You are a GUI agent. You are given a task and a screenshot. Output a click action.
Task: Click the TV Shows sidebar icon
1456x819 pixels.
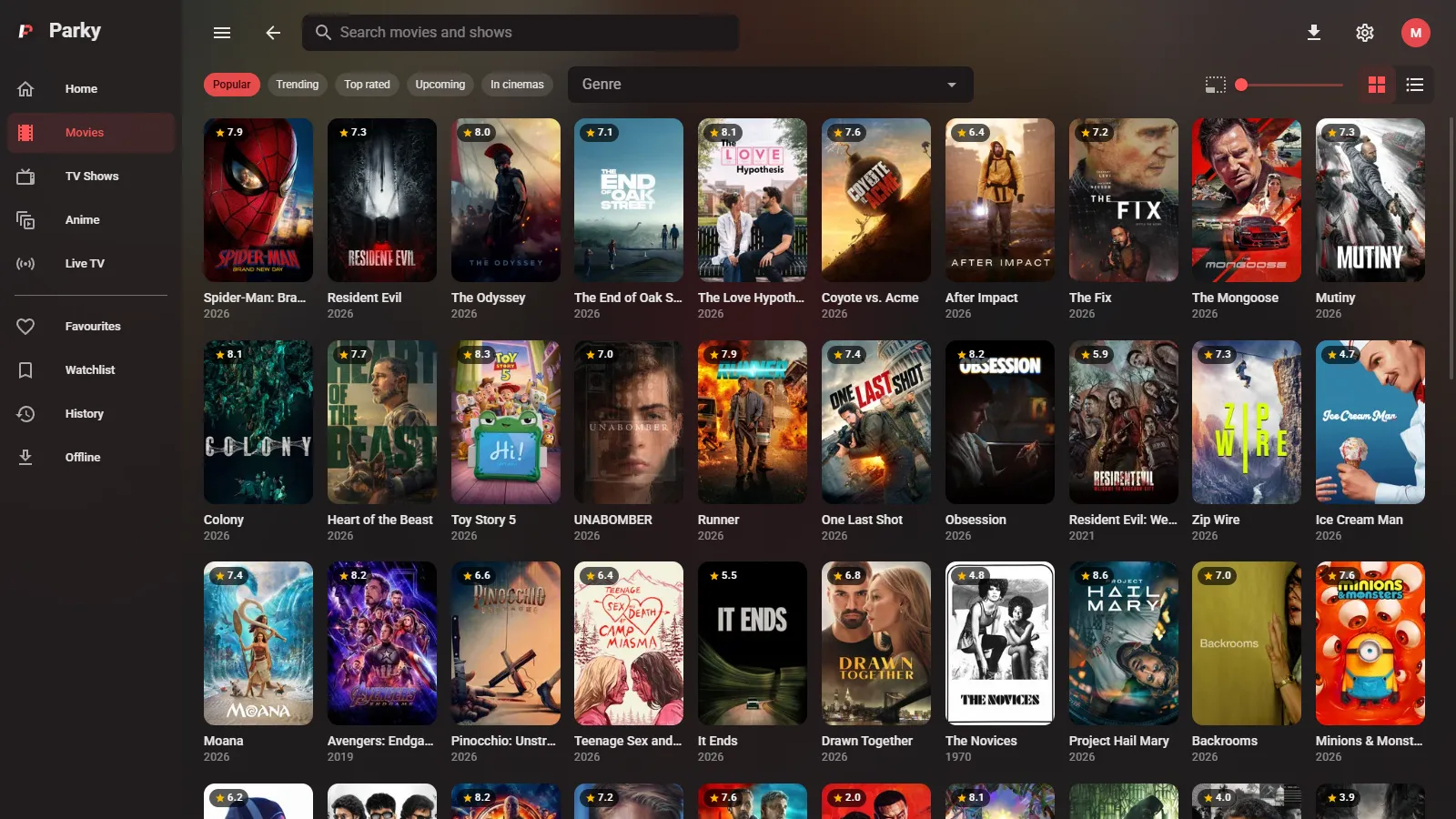coord(25,177)
